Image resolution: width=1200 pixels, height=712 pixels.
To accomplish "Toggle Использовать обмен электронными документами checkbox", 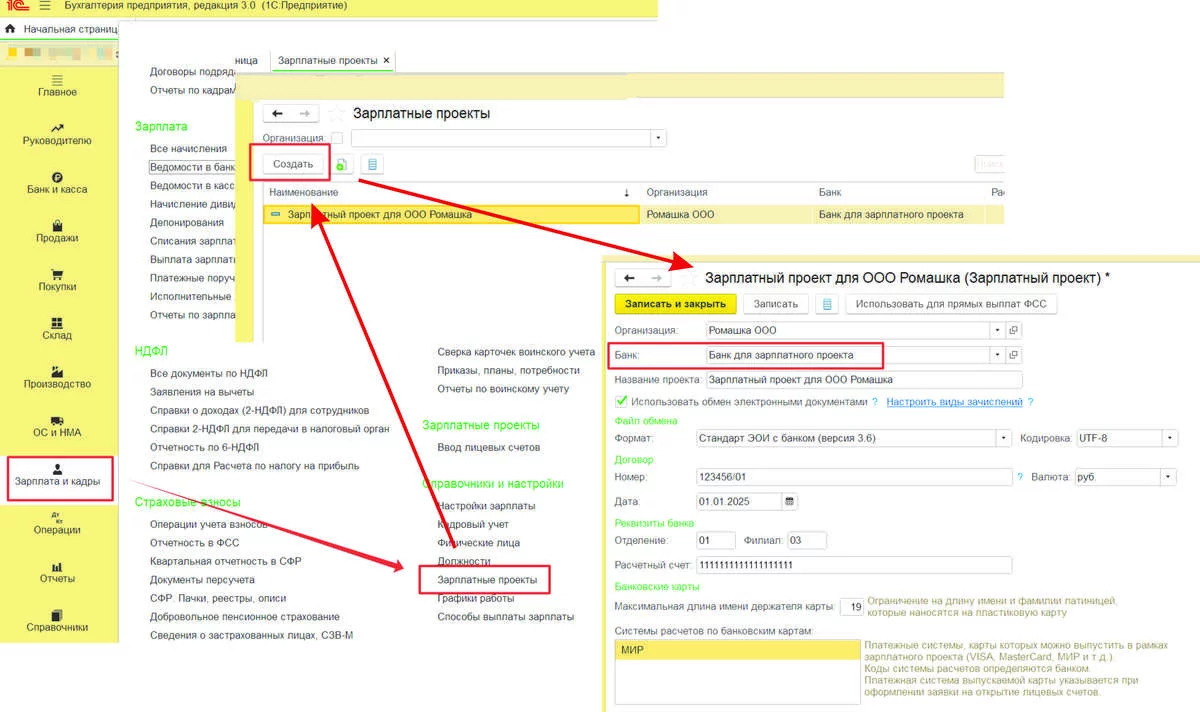I will 622,402.
